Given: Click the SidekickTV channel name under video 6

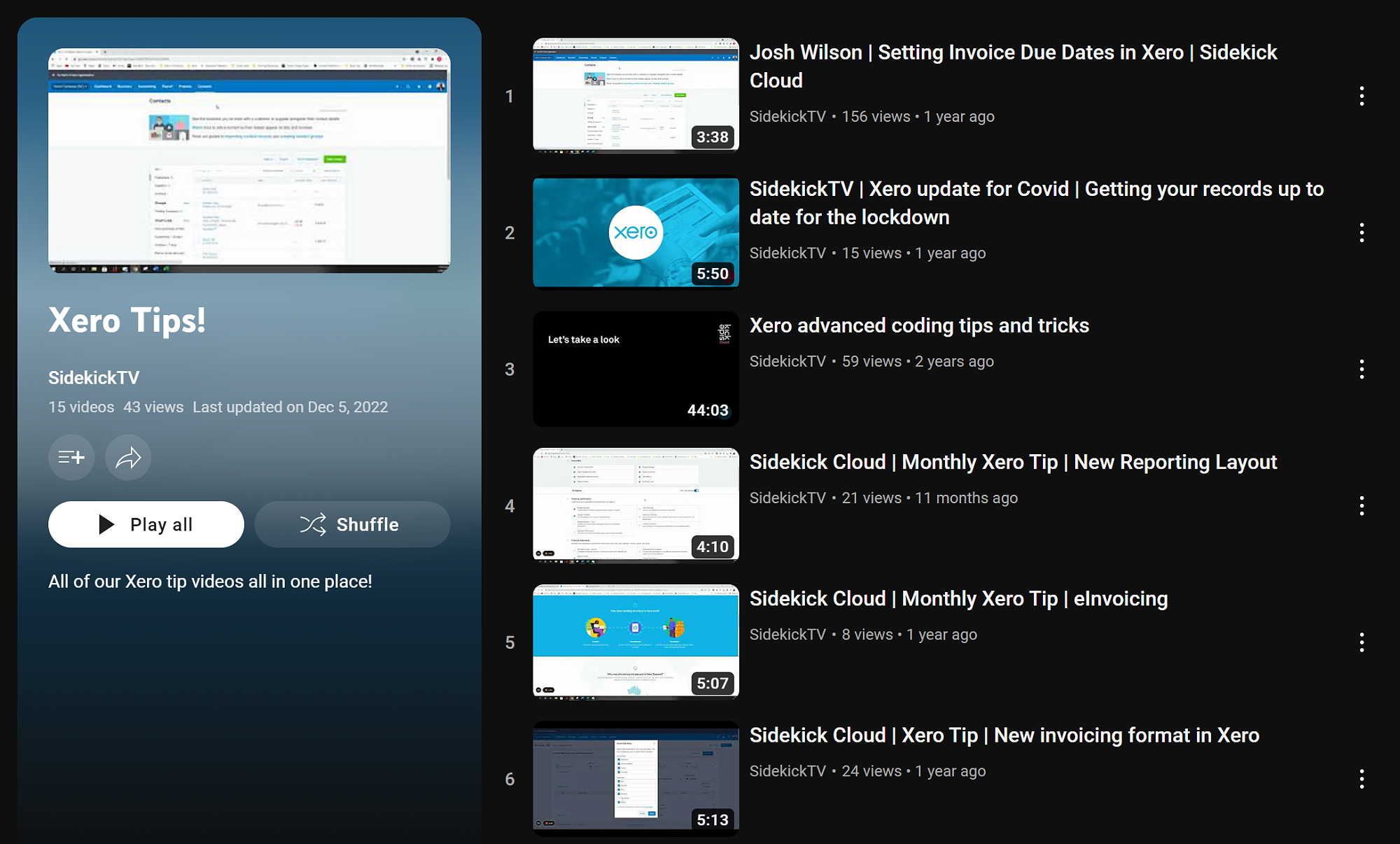Looking at the screenshot, I should [787, 771].
